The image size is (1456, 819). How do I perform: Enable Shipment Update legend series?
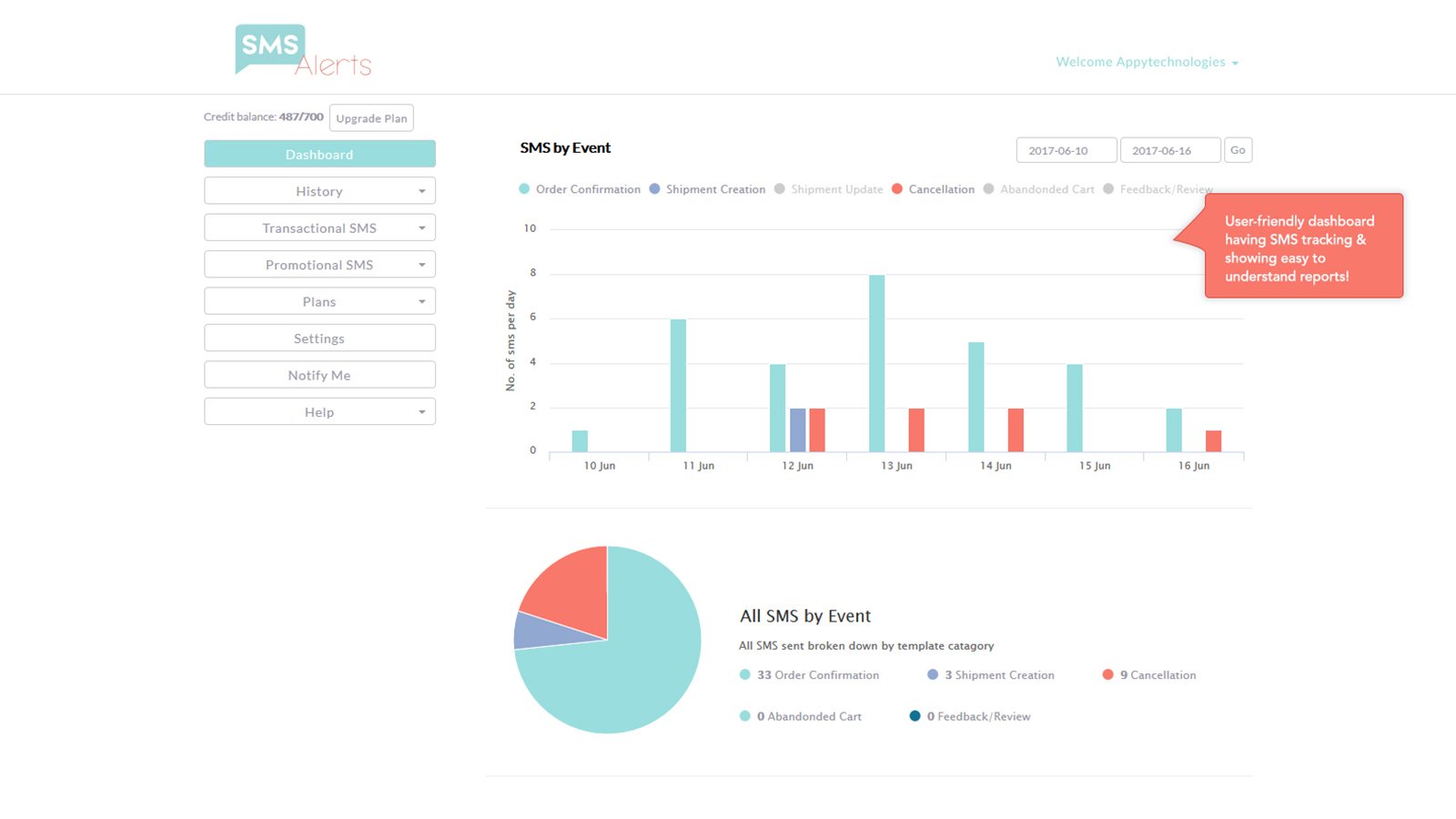[x=828, y=189]
